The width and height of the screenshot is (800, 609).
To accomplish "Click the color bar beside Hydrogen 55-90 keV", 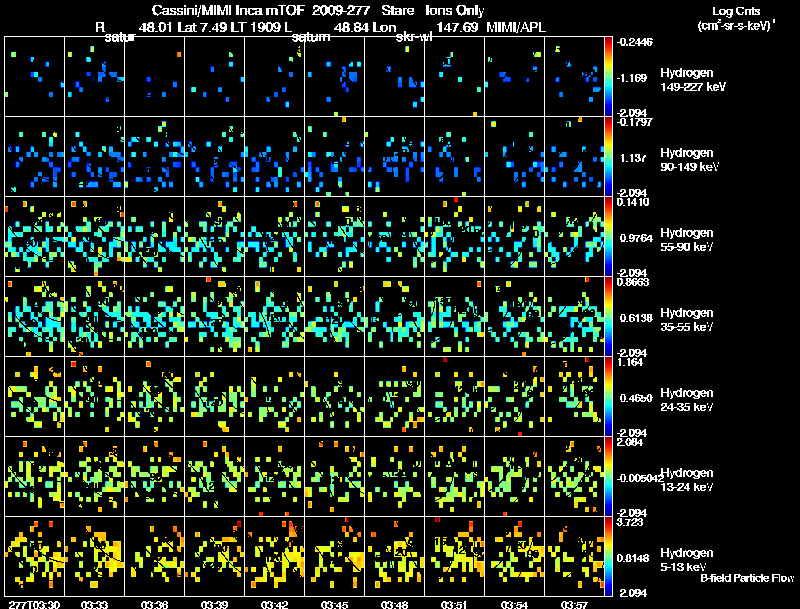I will [x=608, y=237].
